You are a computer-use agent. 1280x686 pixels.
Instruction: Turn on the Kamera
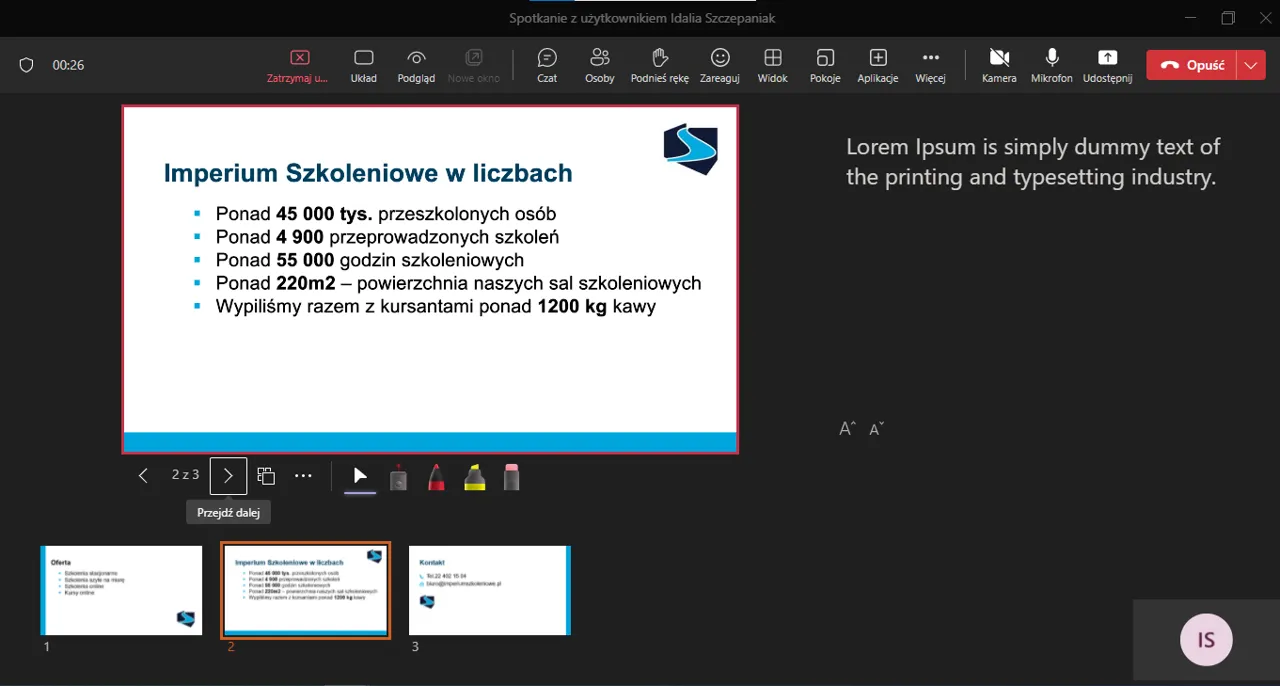(x=998, y=64)
